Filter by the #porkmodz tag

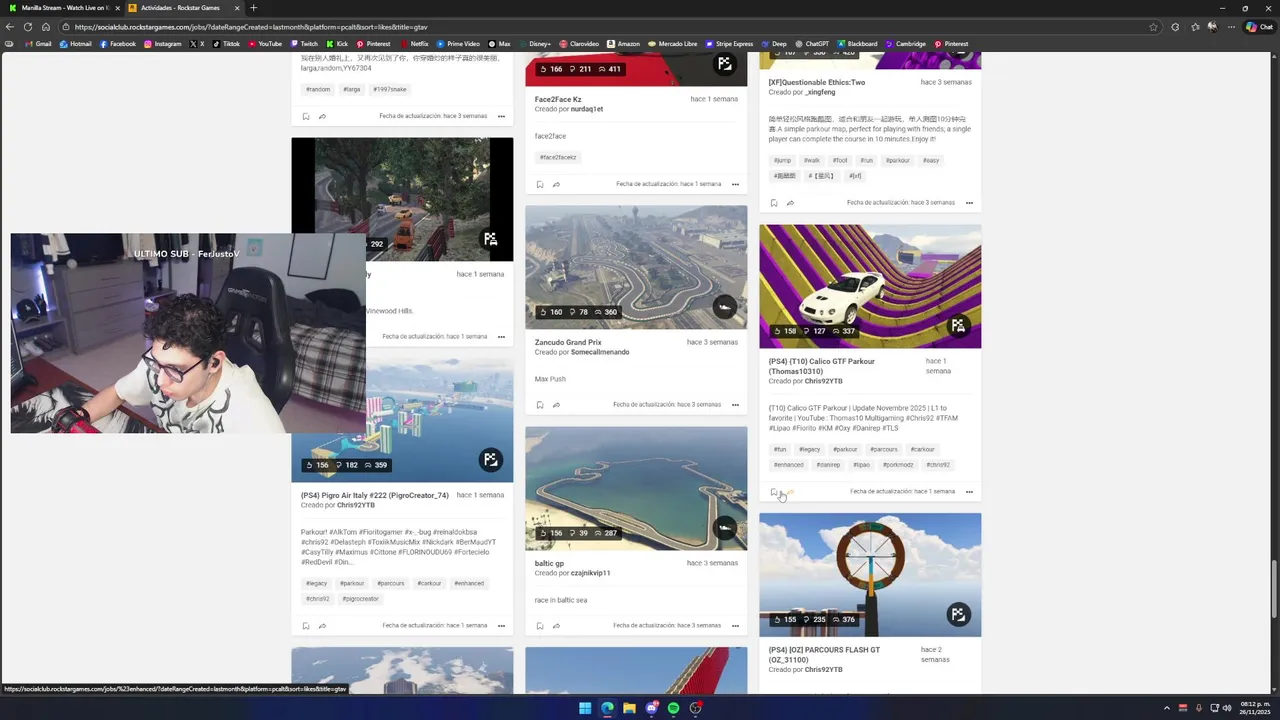(x=898, y=465)
